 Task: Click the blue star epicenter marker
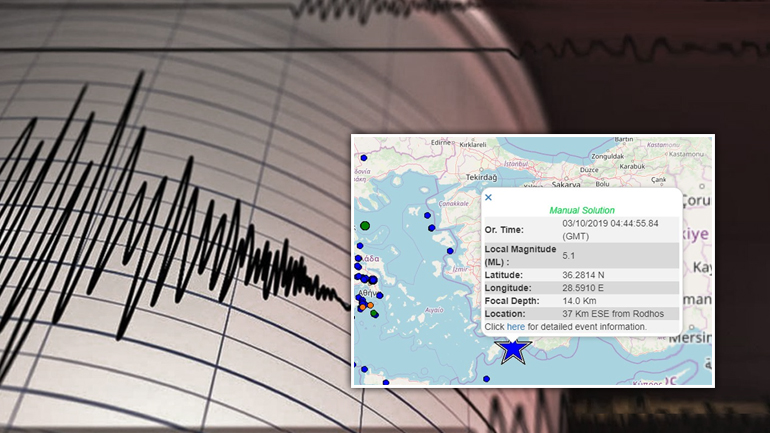[514, 350]
